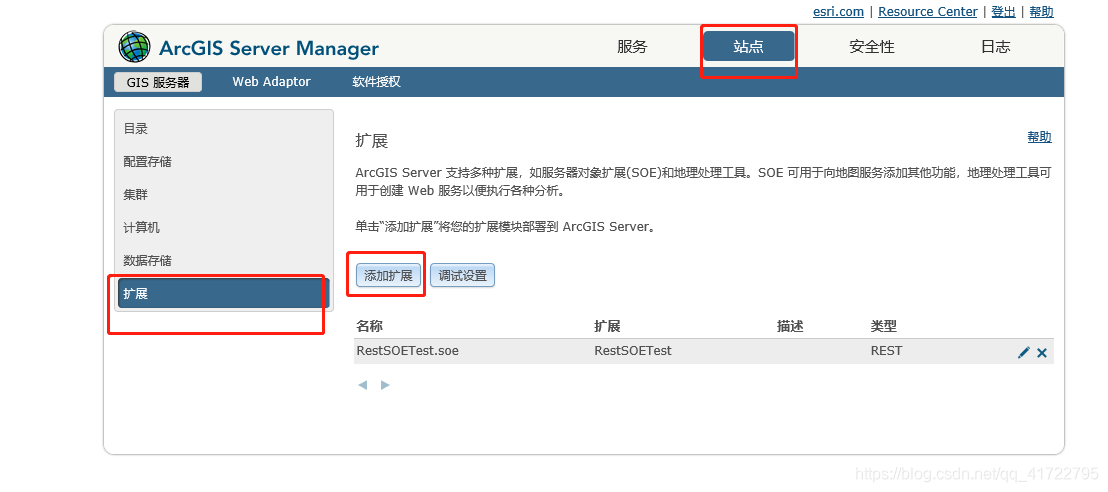Click the ArcGIS globe logo icon
This screenshot has width=1108, height=492.
click(x=134, y=47)
